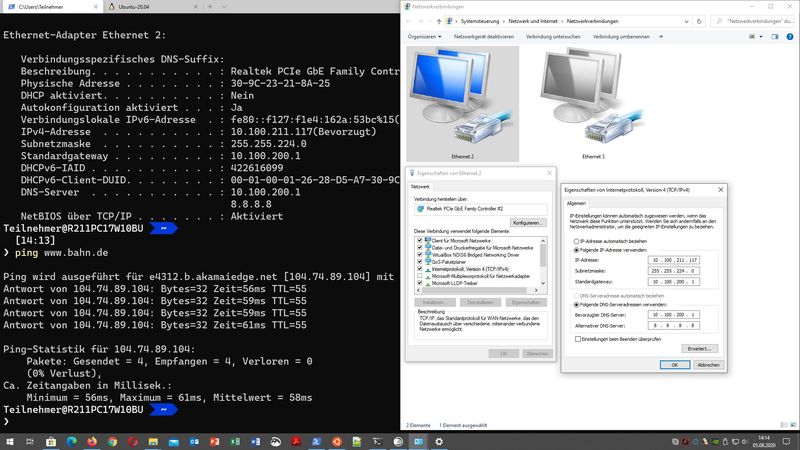Expand the Systemsteuerung breadcrumb arrow

(x=504, y=21)
